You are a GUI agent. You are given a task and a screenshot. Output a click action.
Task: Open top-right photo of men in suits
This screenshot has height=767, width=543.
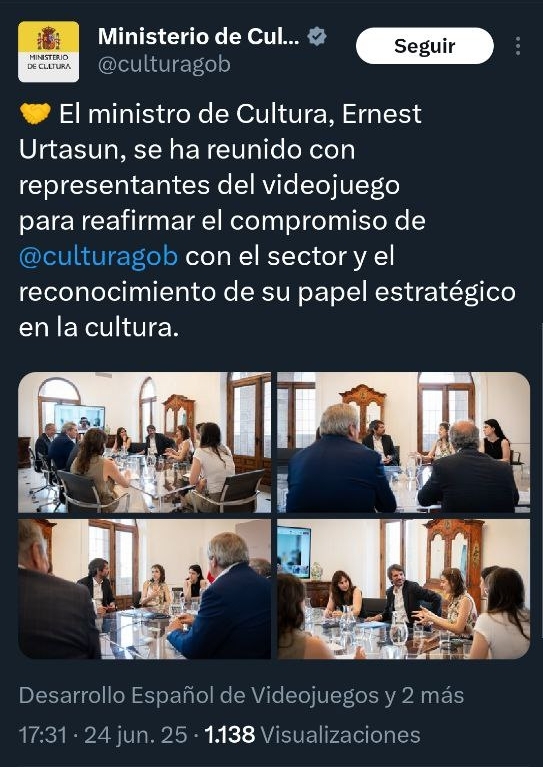(404, 442)
